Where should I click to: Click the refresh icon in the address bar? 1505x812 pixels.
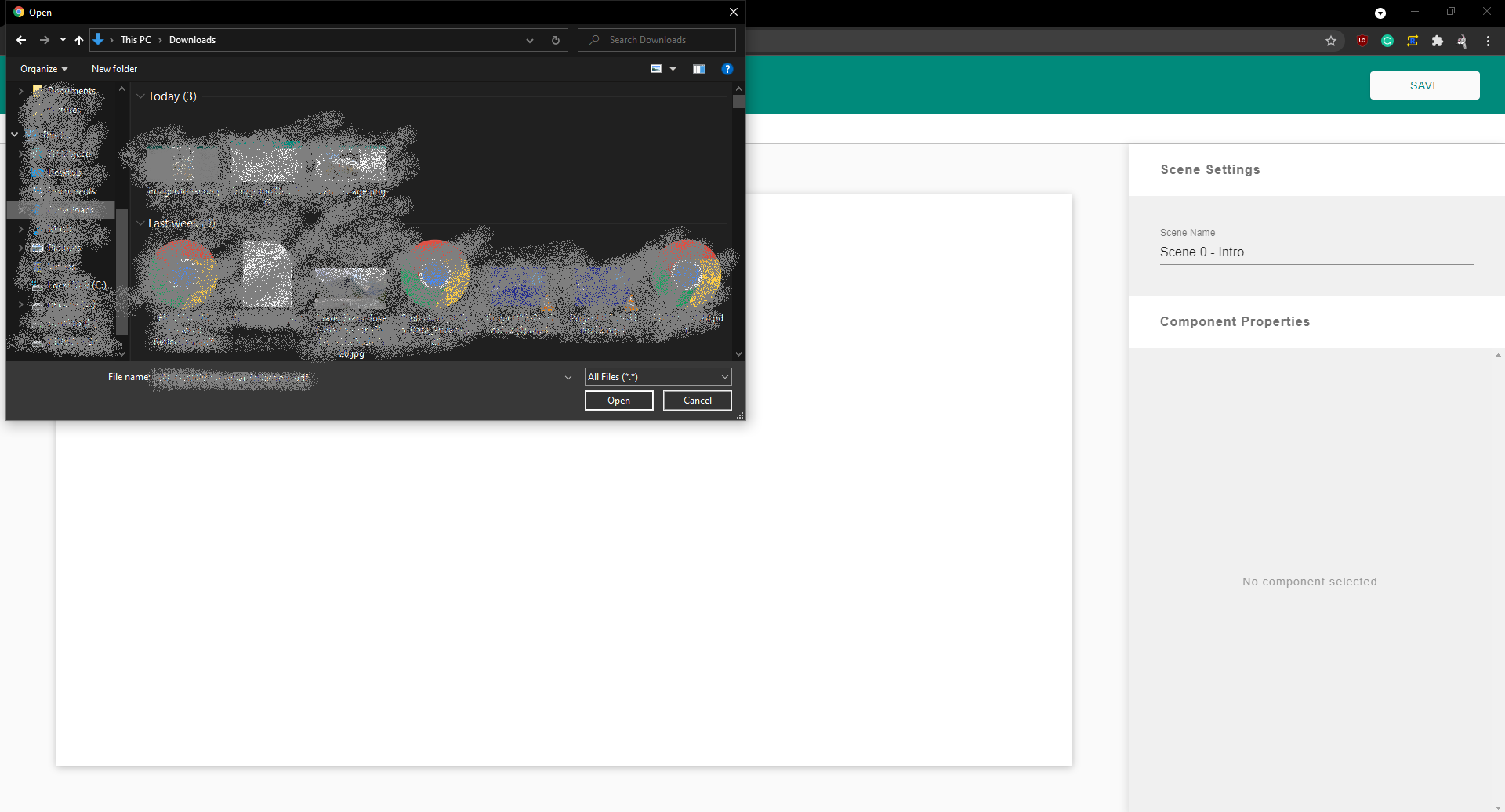[x=555, y=40]
